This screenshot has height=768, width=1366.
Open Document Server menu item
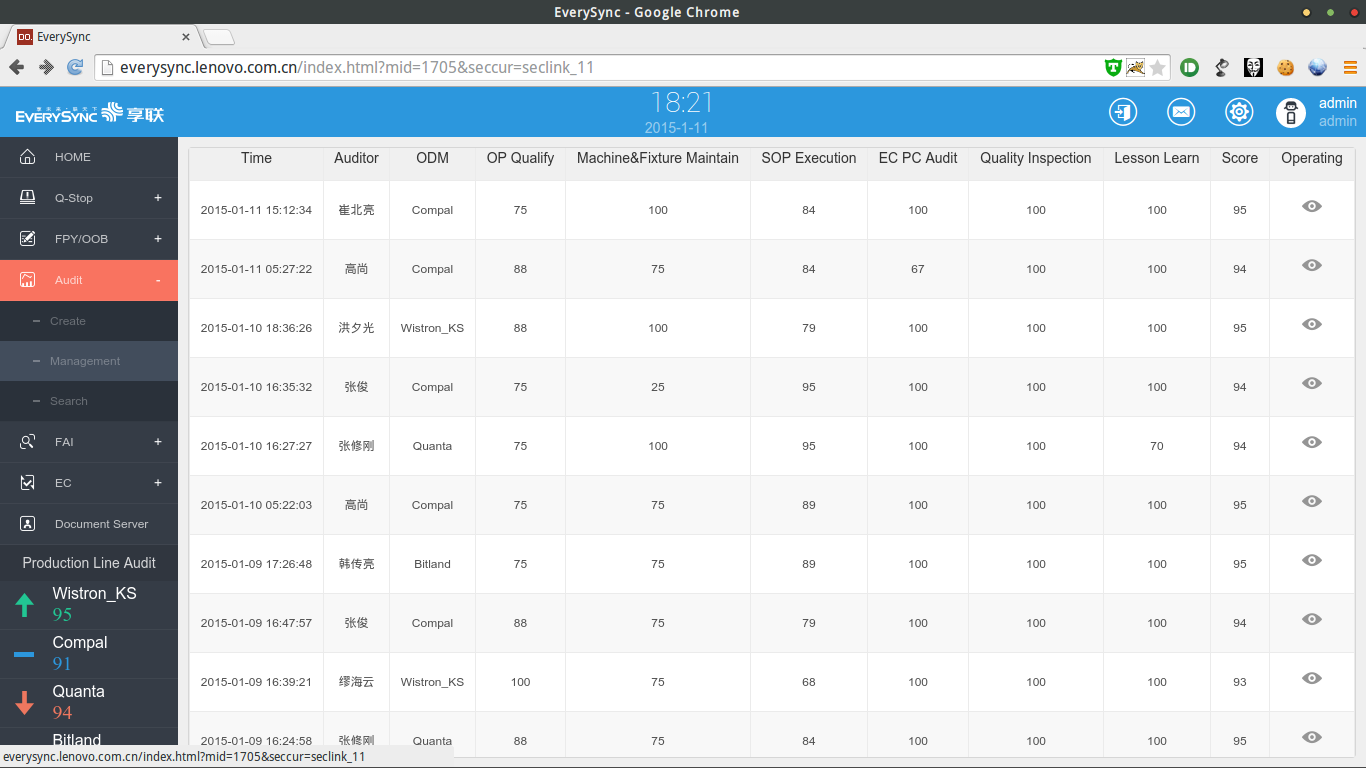89,524
